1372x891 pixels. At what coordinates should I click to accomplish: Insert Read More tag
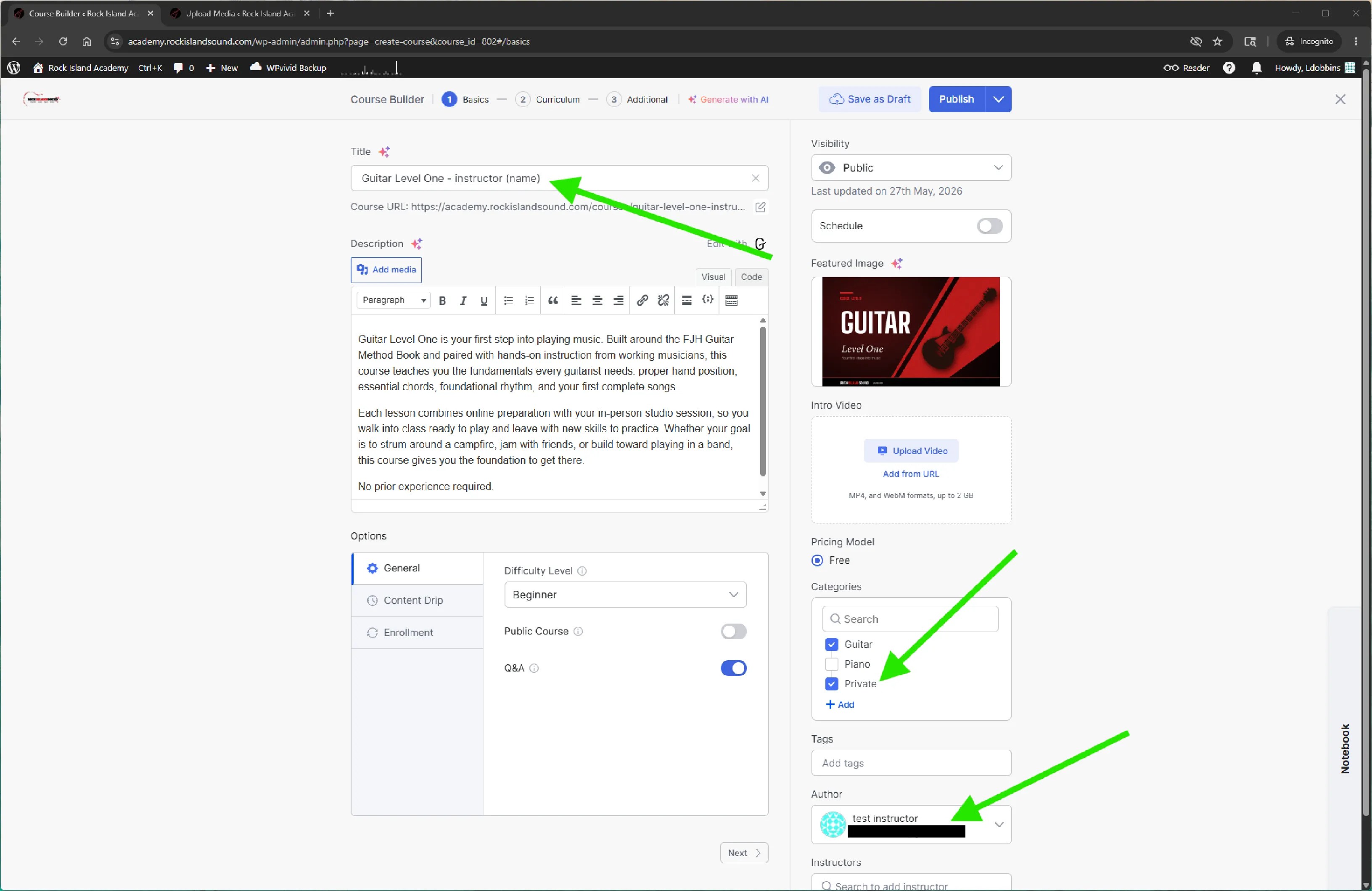(x=687, y=300)
